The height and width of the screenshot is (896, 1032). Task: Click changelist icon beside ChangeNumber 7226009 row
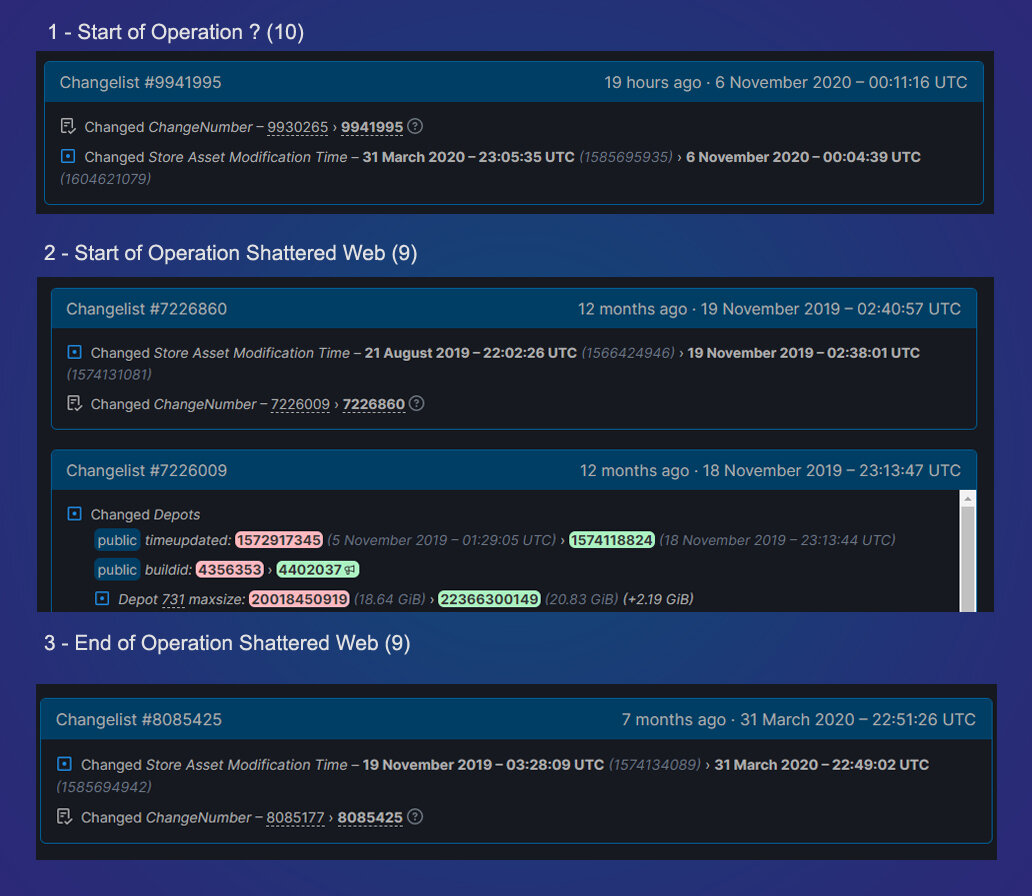pyautogui.click(x=74, y=404)
